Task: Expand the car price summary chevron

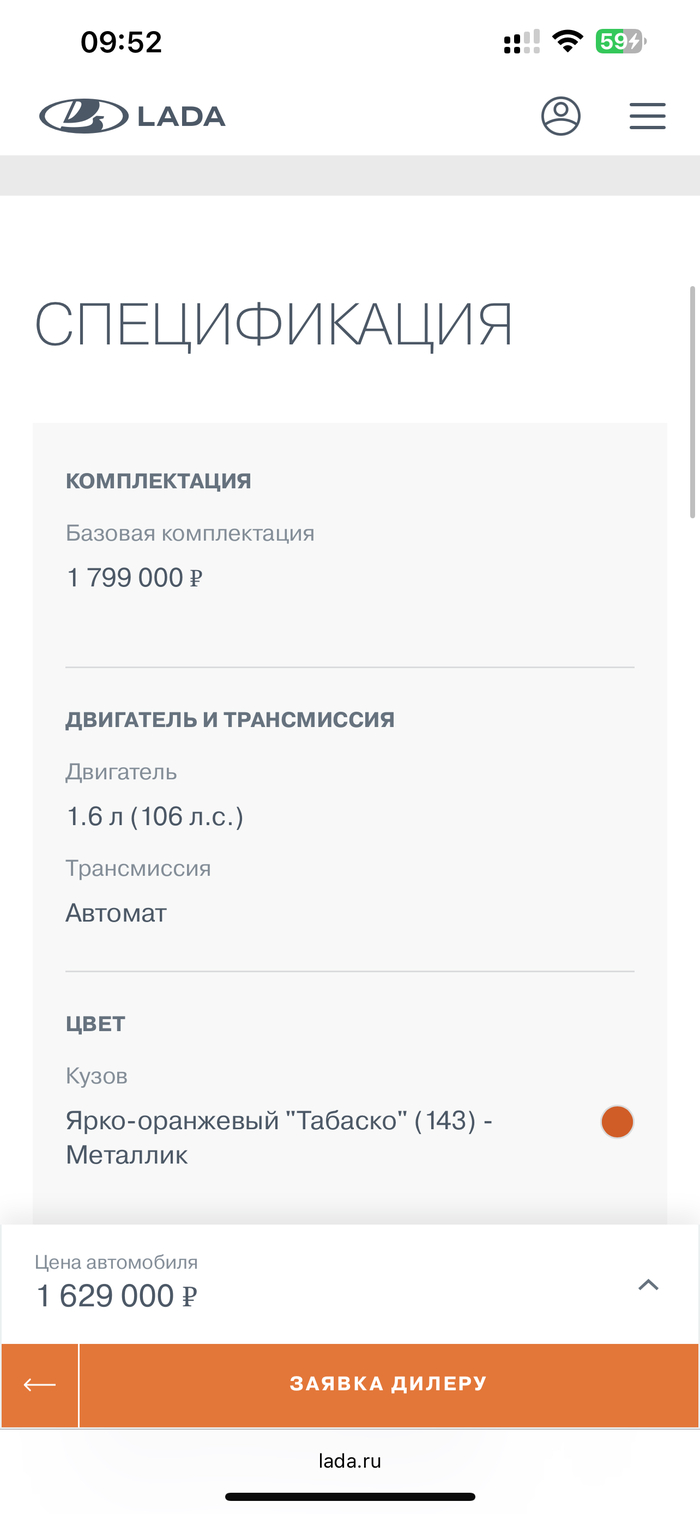Action: [x=648, y=1285]
